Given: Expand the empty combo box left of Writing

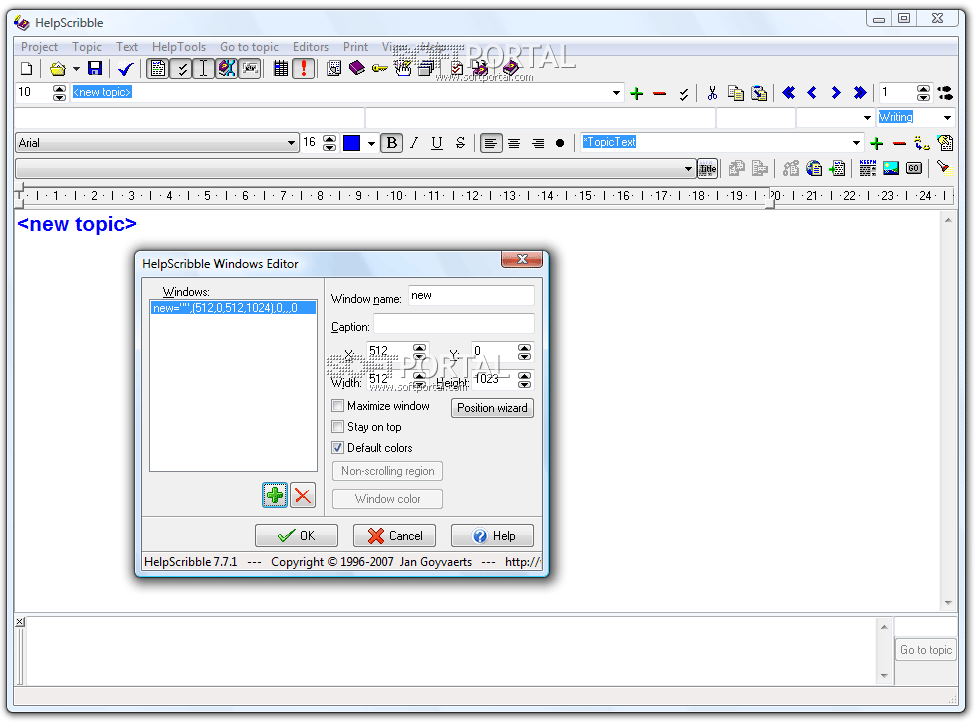Looking at the screenshot, I should [x=867, y=117].
